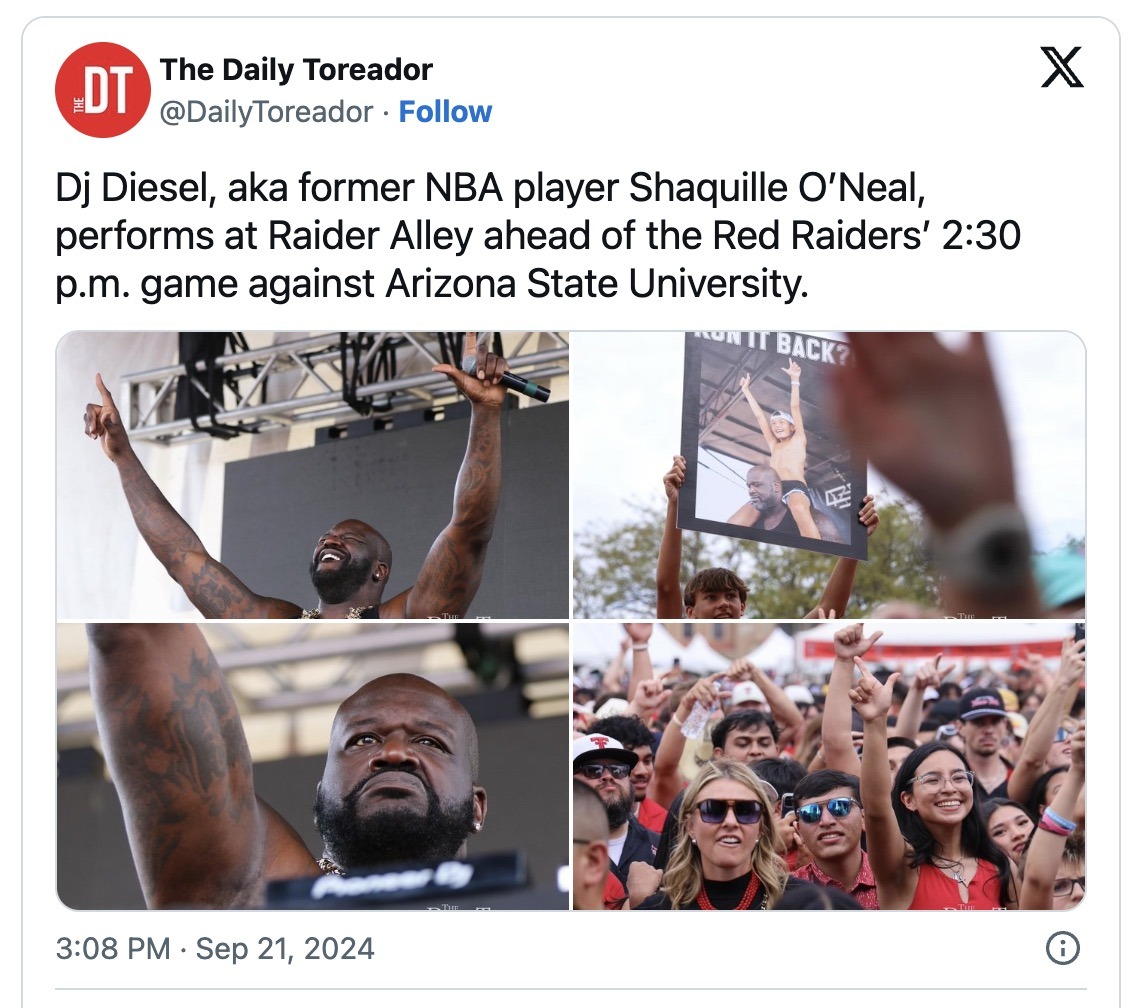Follow The Daily Toreador account

(x=445, y=112)
